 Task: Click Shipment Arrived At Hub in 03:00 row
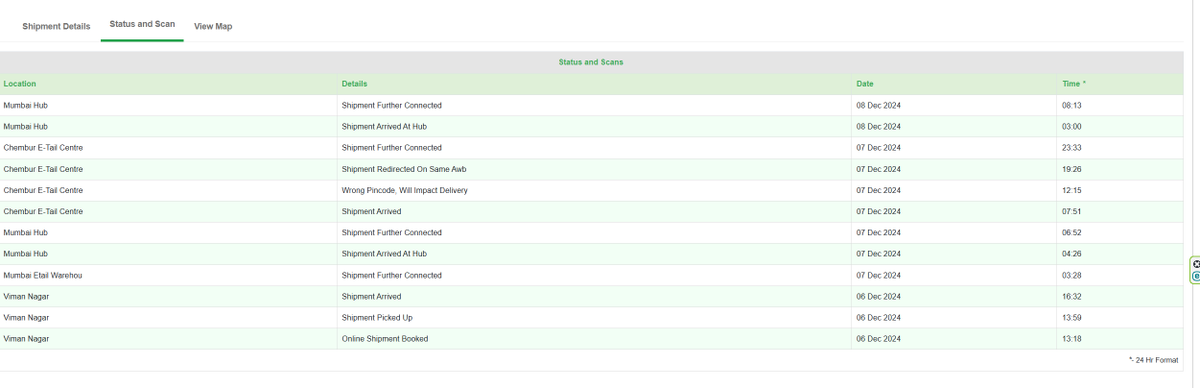click(384, 126)
